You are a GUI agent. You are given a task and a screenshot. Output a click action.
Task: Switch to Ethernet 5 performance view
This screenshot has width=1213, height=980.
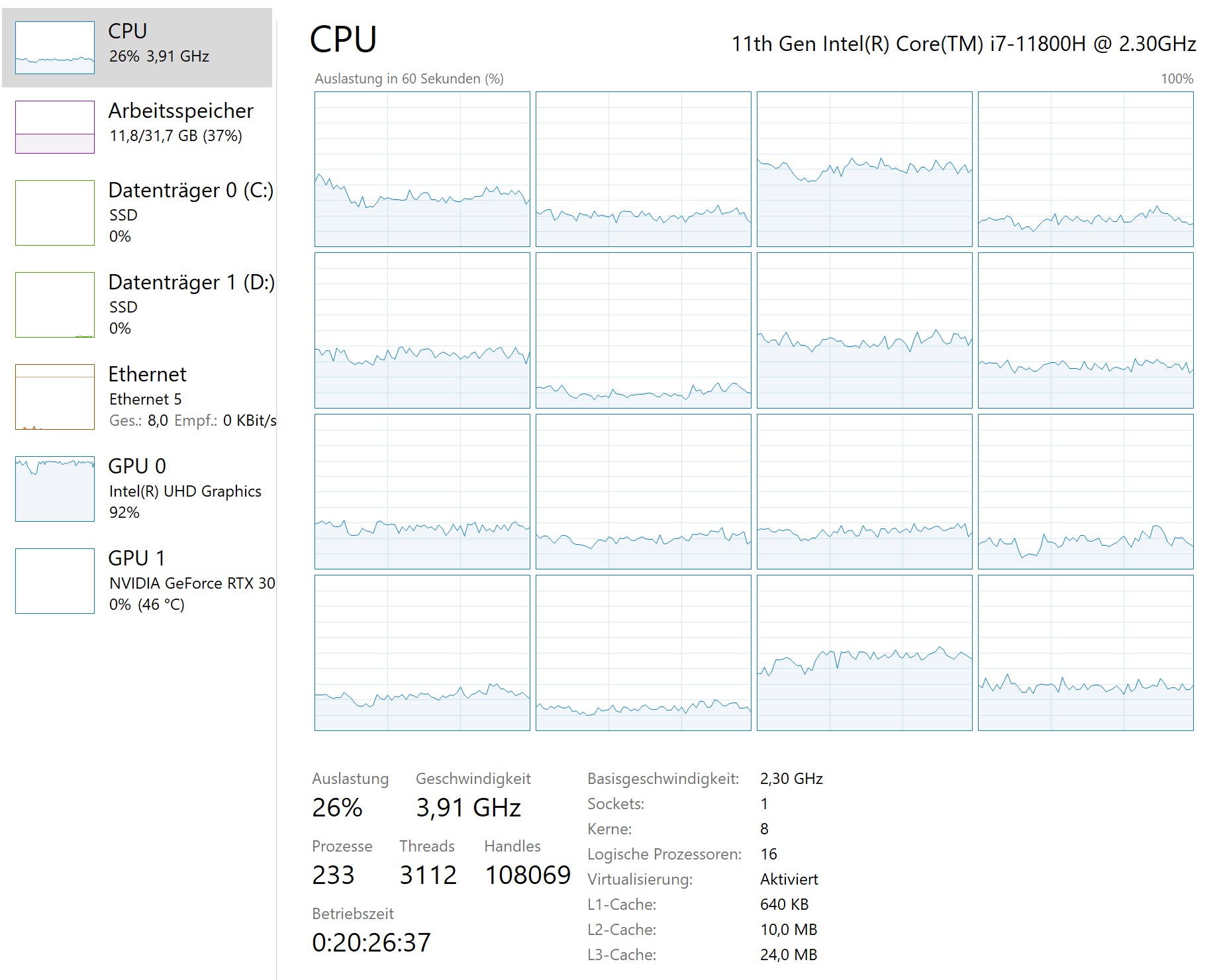(x=145, y=399)
